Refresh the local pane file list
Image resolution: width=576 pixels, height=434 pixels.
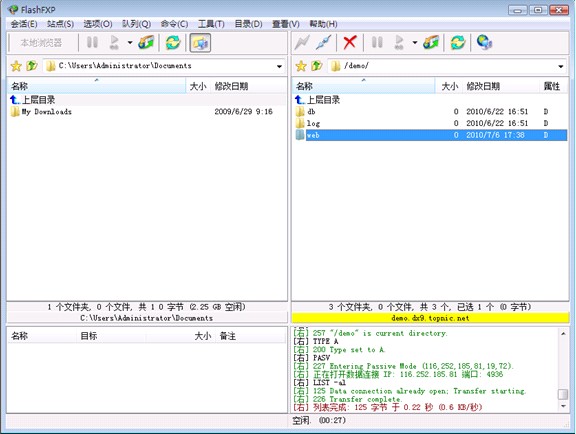[173, 43]
